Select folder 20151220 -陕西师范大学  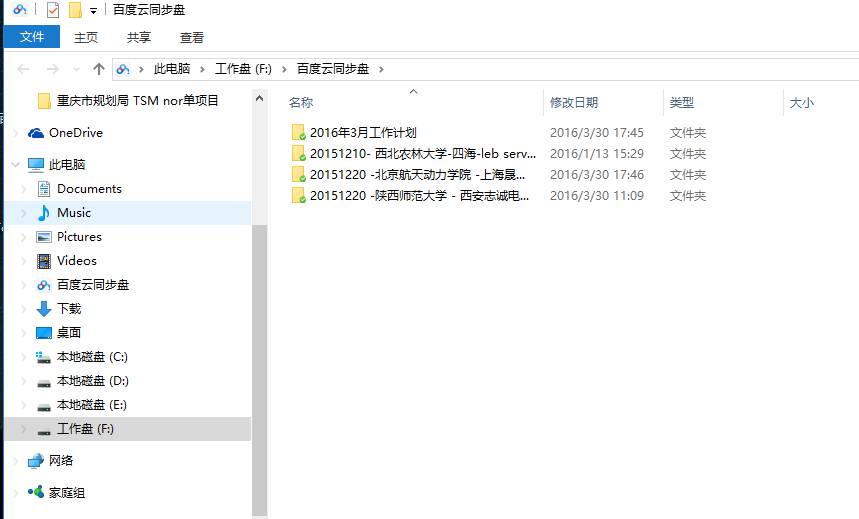coord(420,196)
